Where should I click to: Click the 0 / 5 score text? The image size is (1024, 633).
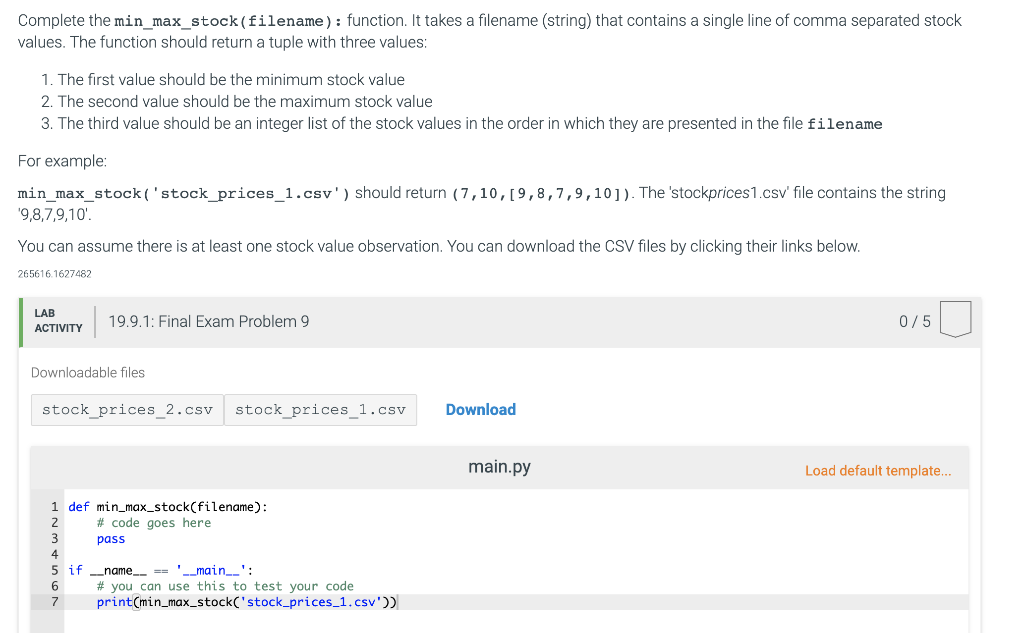[x=914, y=321]
